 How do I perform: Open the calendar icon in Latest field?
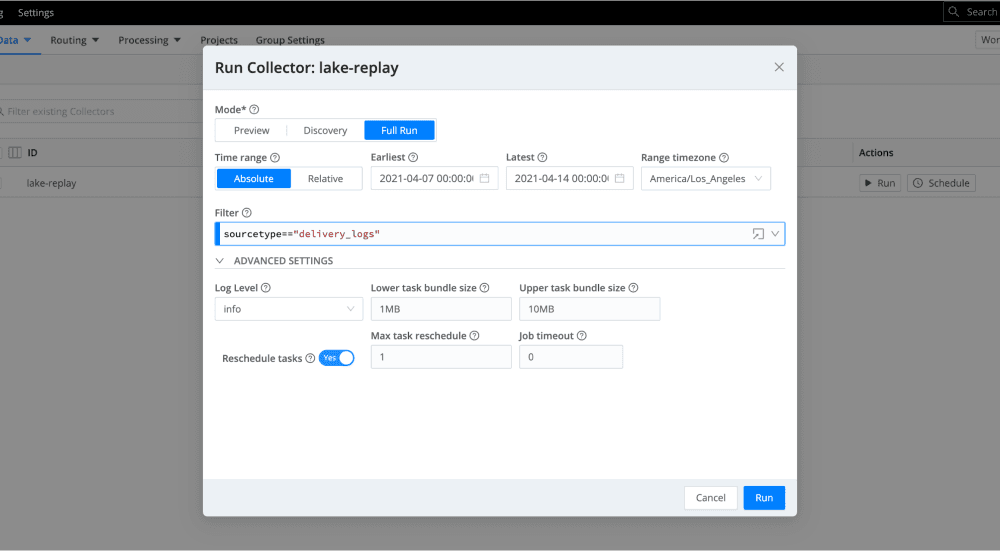tap(619, 179)
